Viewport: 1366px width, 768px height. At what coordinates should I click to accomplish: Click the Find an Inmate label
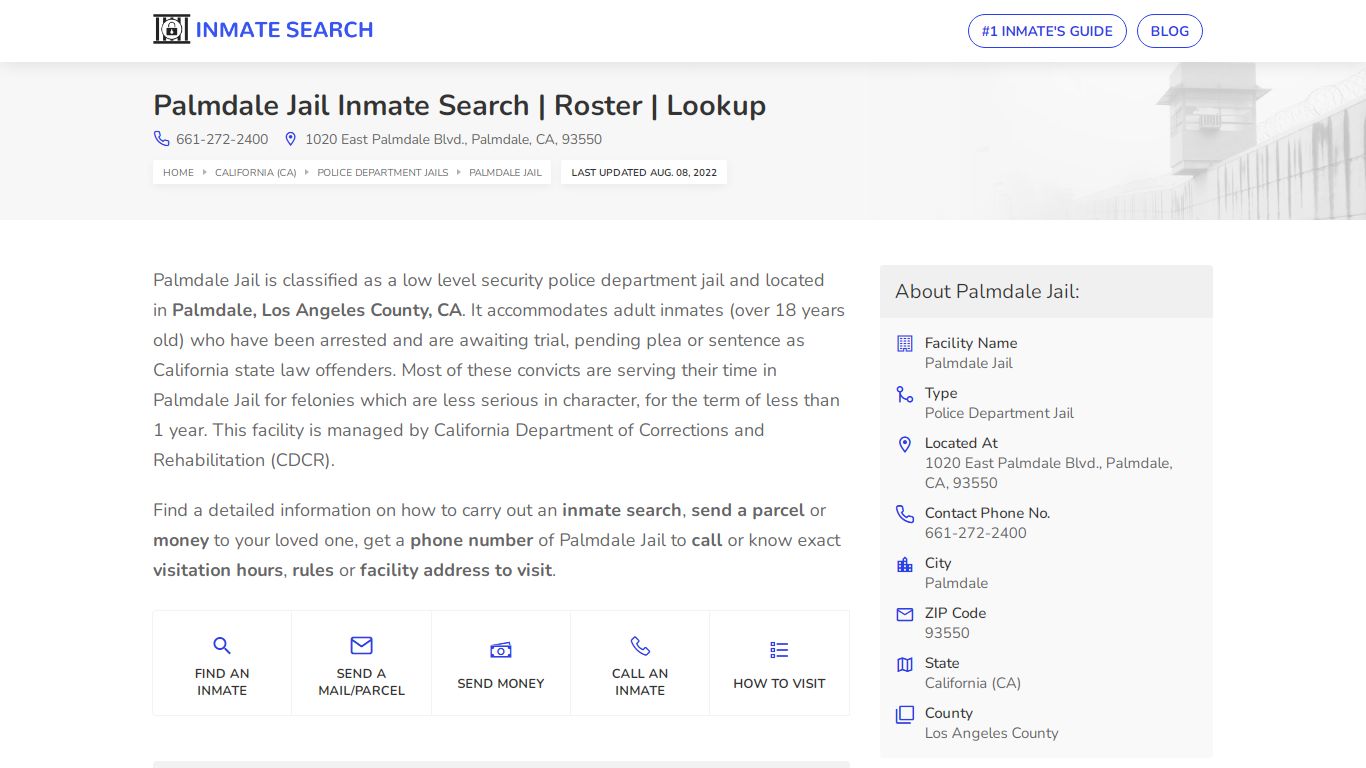(x=222, y=682)
